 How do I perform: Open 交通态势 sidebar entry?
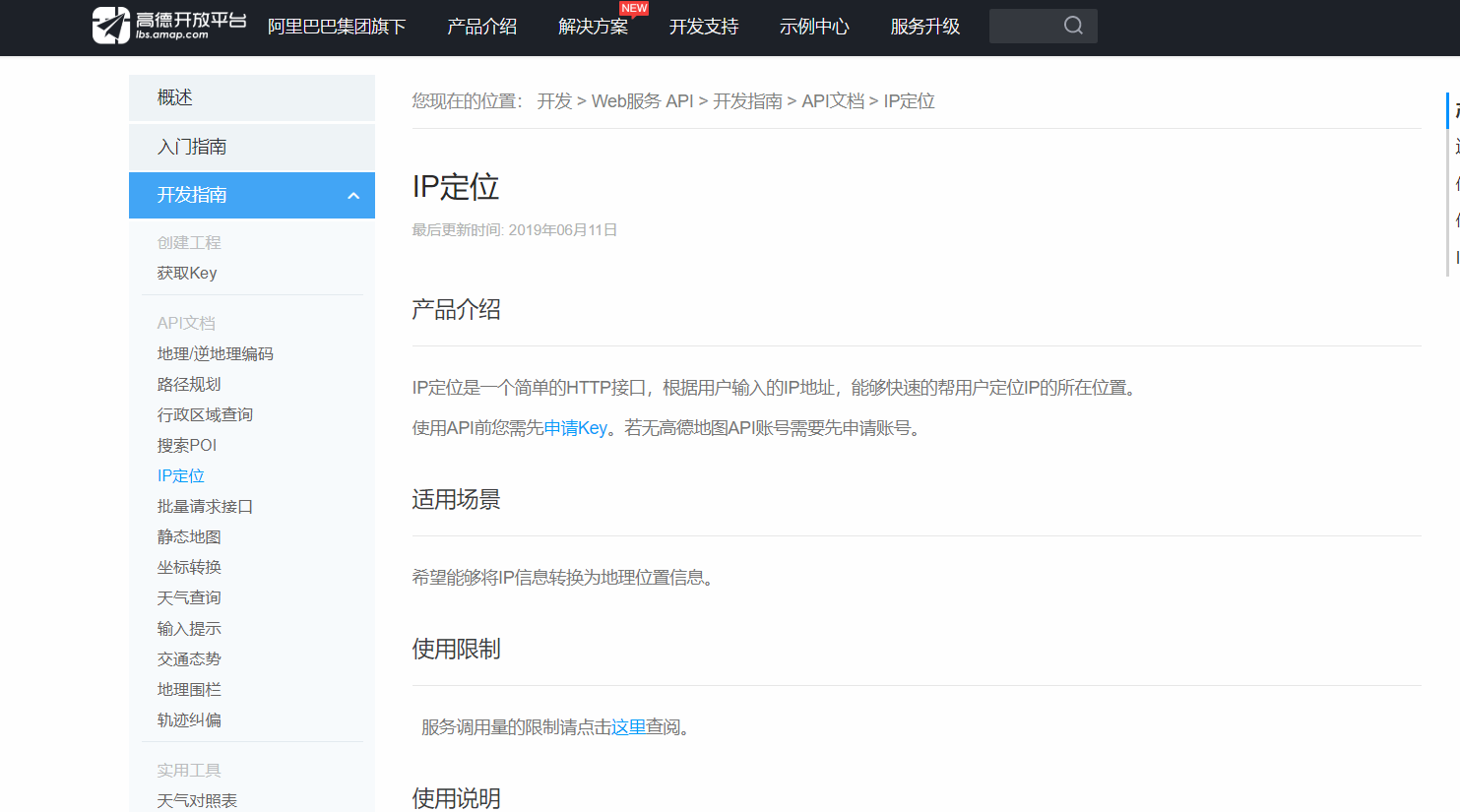189,658
